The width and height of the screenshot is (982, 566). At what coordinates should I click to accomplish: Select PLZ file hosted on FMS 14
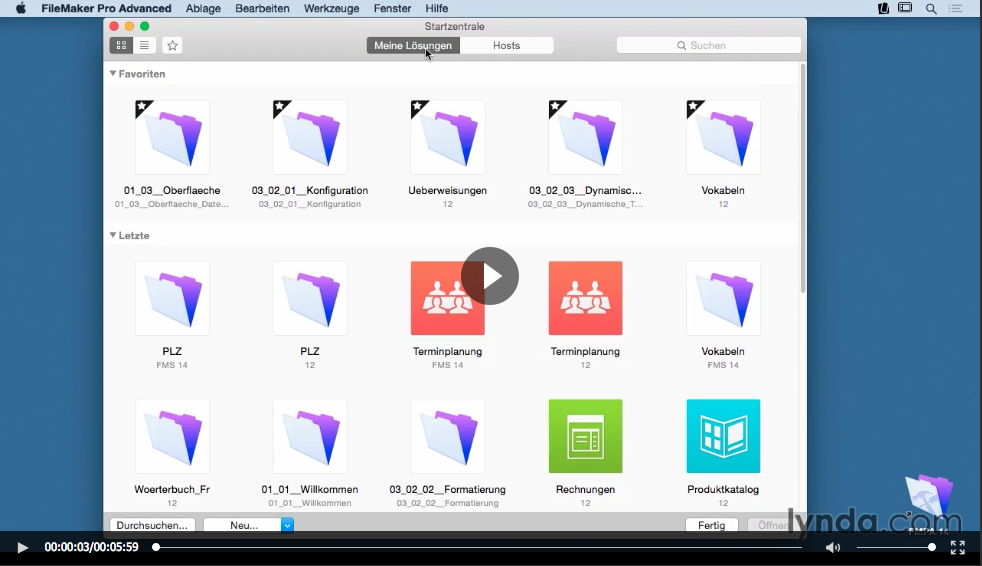(172, 298)
